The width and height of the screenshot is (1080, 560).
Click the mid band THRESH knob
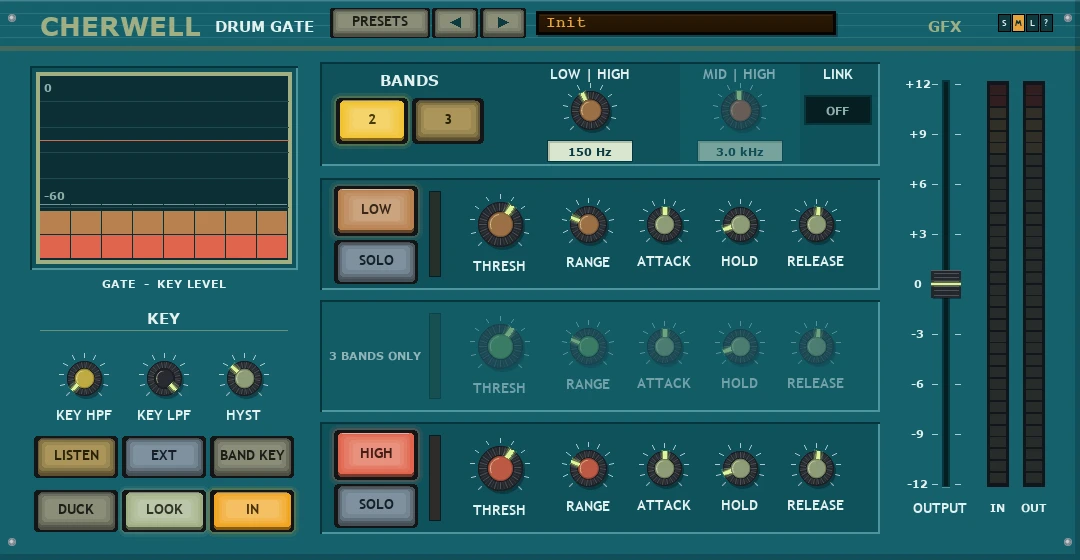[501, 346]
